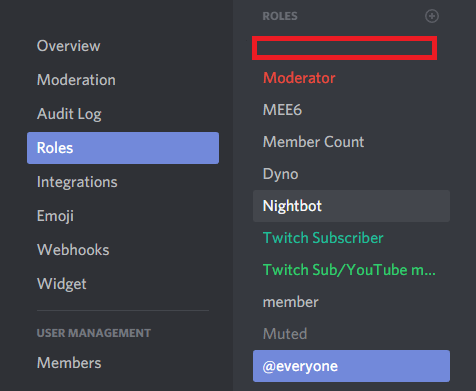476x391 pixels.
Task: Select the @everyone role
Action: coord(351,366)
